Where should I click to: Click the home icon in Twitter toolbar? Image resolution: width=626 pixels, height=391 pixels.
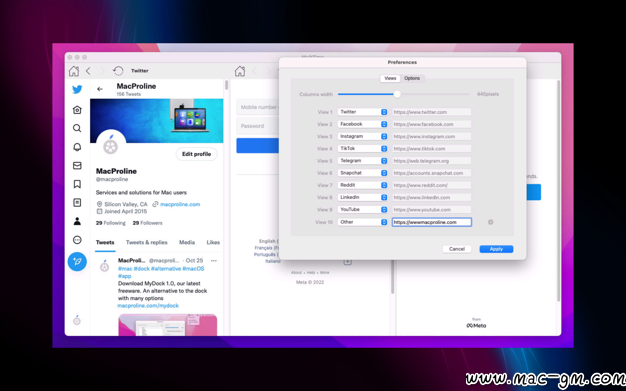coord(74,71)
